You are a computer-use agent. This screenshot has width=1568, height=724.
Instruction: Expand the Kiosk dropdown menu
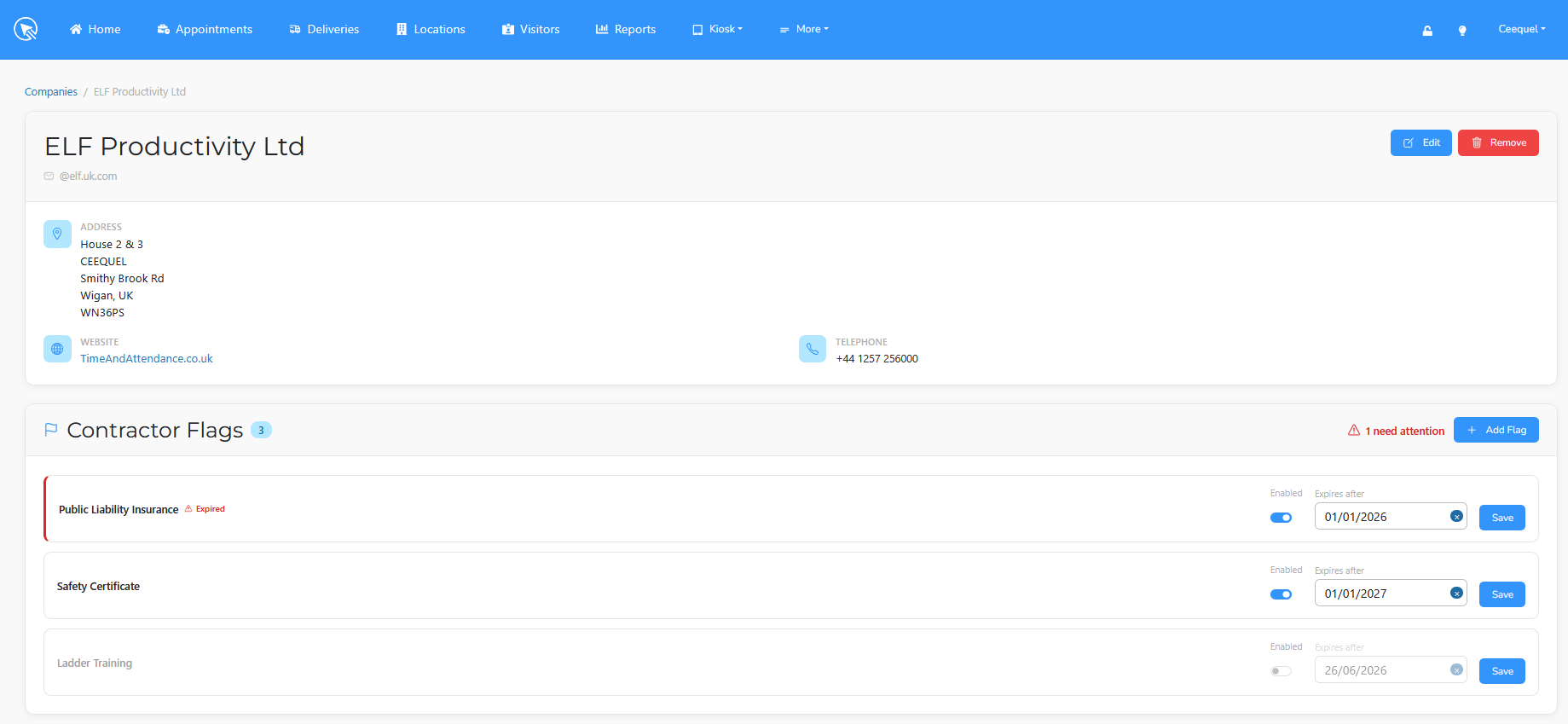pos(718,29)
